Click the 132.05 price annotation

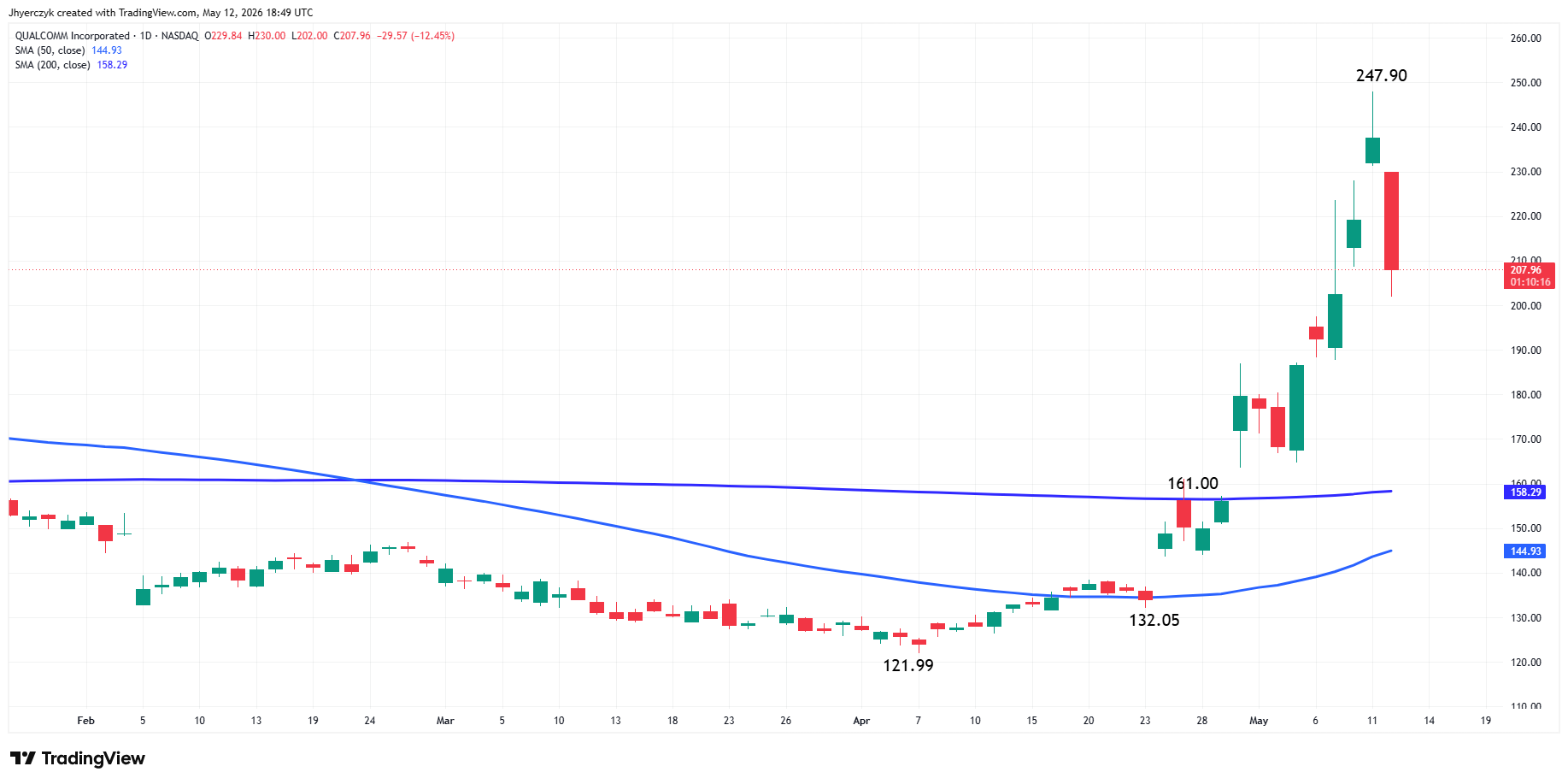(1154, 620)
